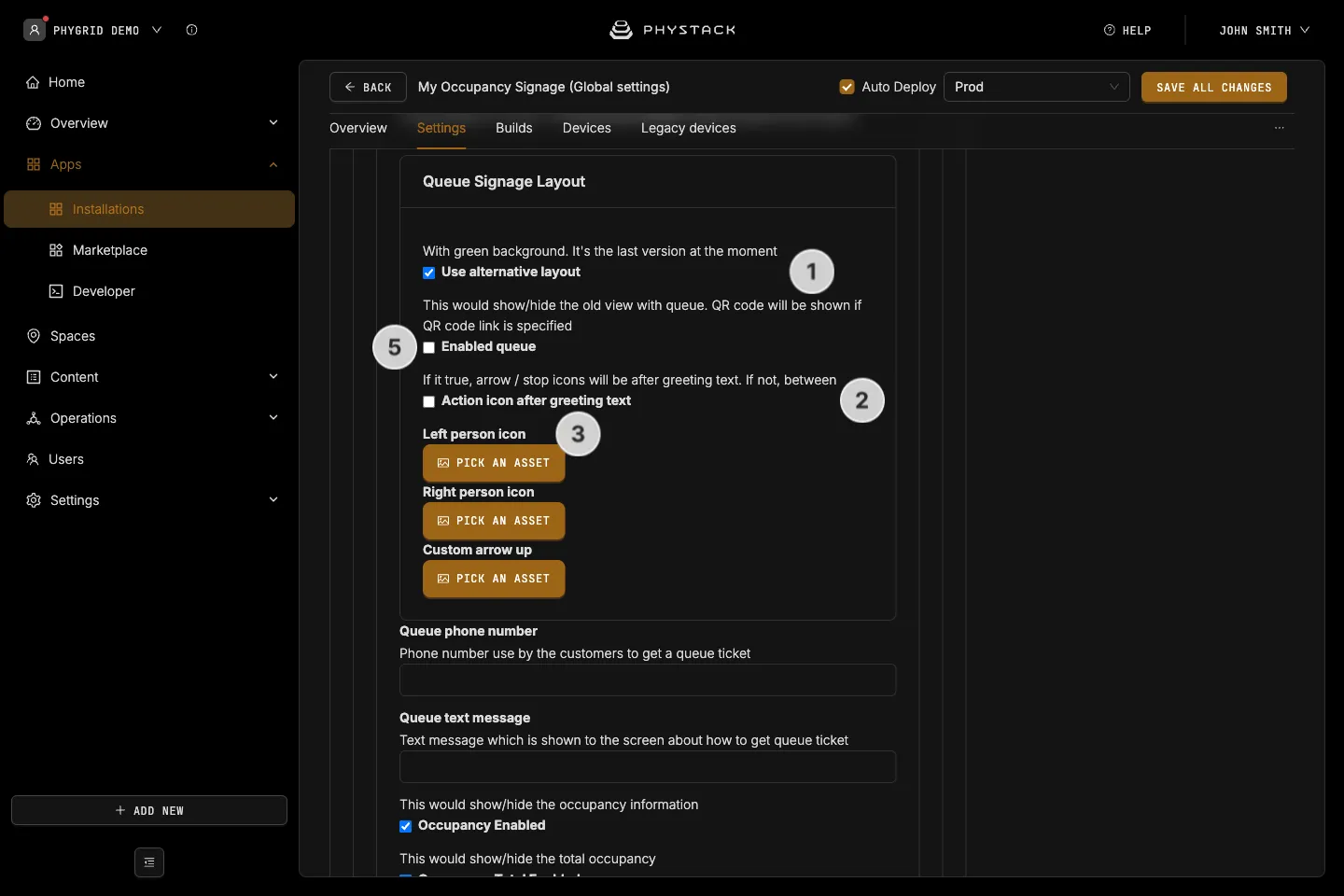Open the Legacy devices tab
The height and width of the screenshot is (896, 1344).
pyautogui.click(x=689, y=128)
